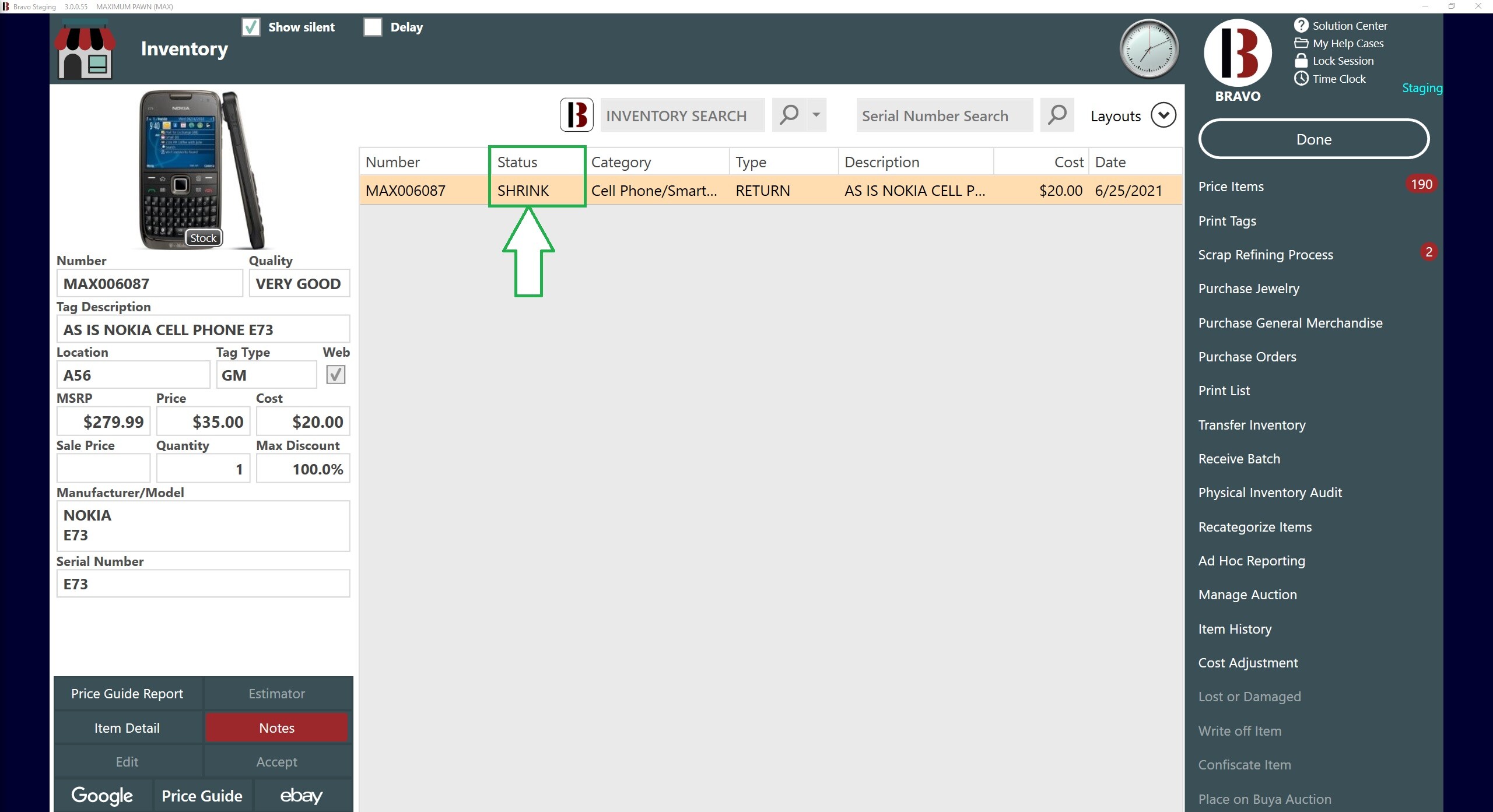Open Price Items menu

(1231, 187)
